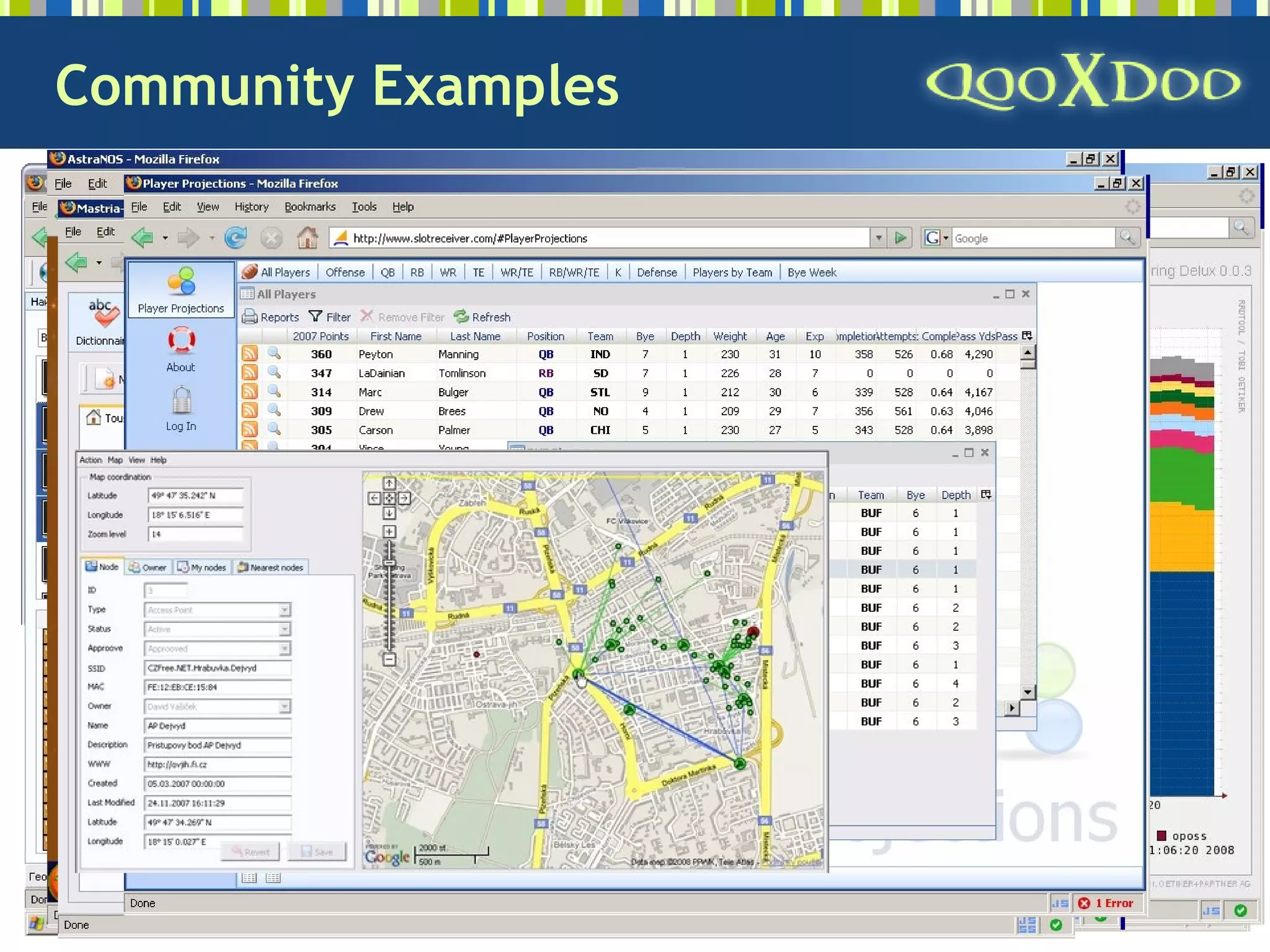
Task: Click magnifier icon in Drew Brees row
Action: point(274,410)
